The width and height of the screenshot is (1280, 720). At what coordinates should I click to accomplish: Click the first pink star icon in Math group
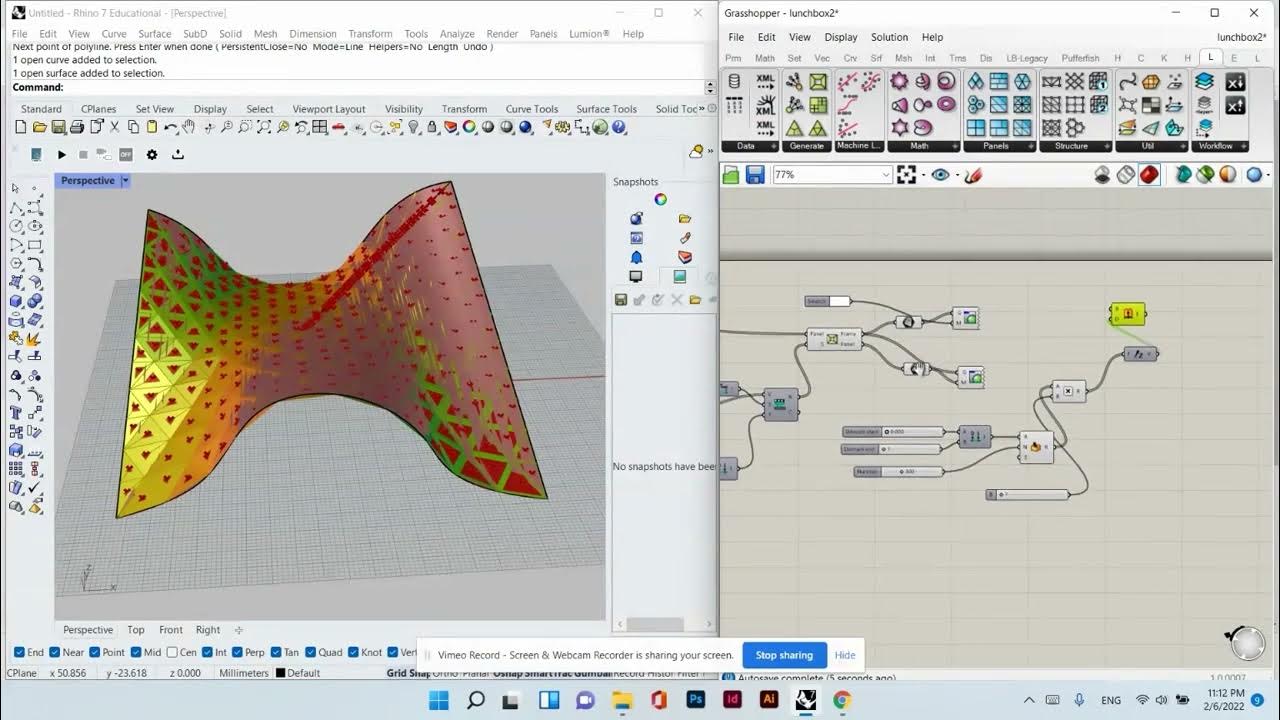pos(899,82)
